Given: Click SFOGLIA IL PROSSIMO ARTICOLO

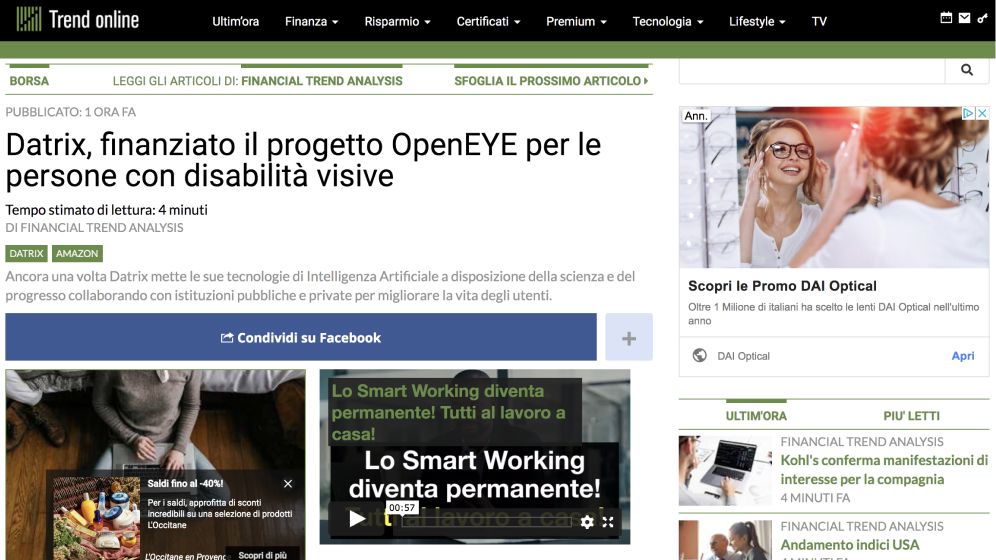Looking at the screenshot, I should pyautogui.click(x=551, y=81).
